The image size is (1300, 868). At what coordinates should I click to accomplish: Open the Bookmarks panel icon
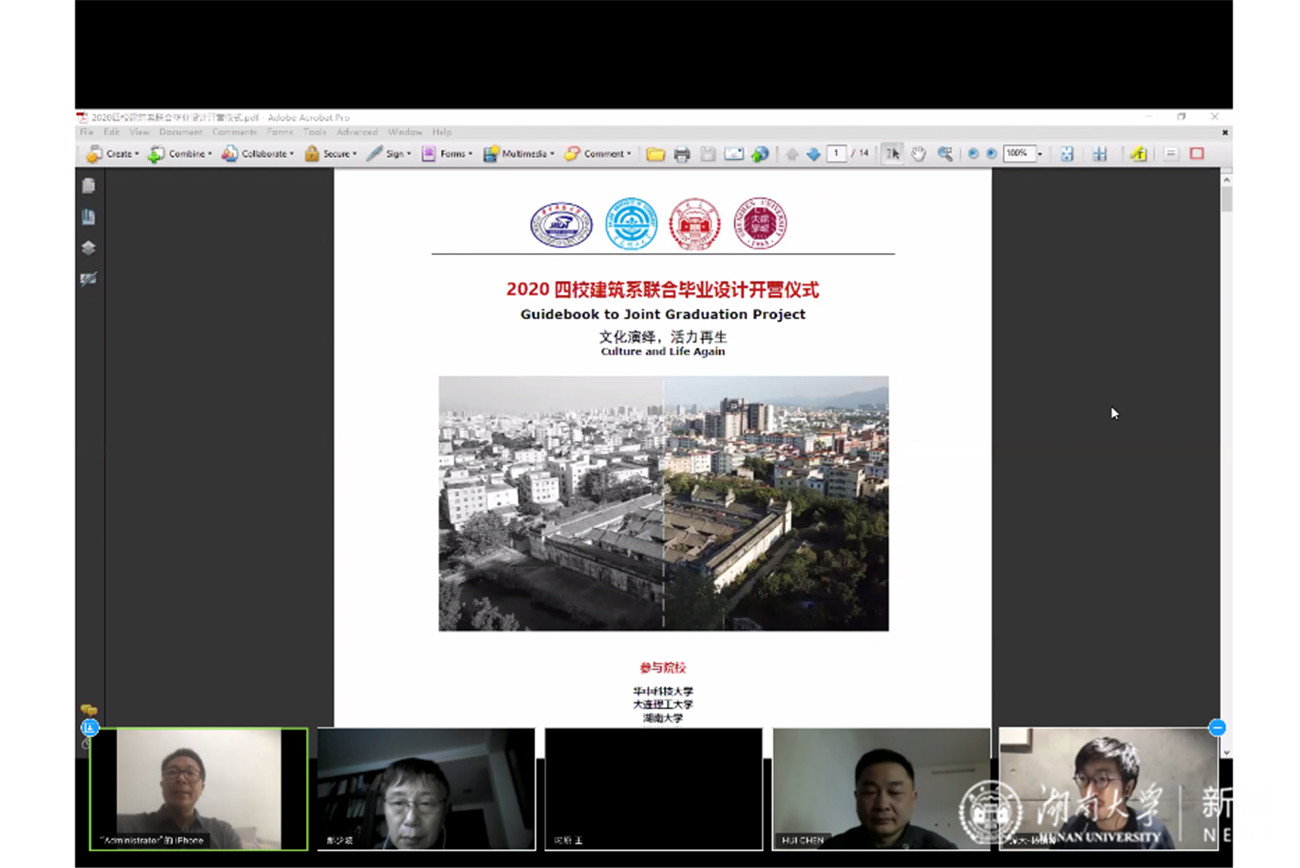(x=88, y=217)
